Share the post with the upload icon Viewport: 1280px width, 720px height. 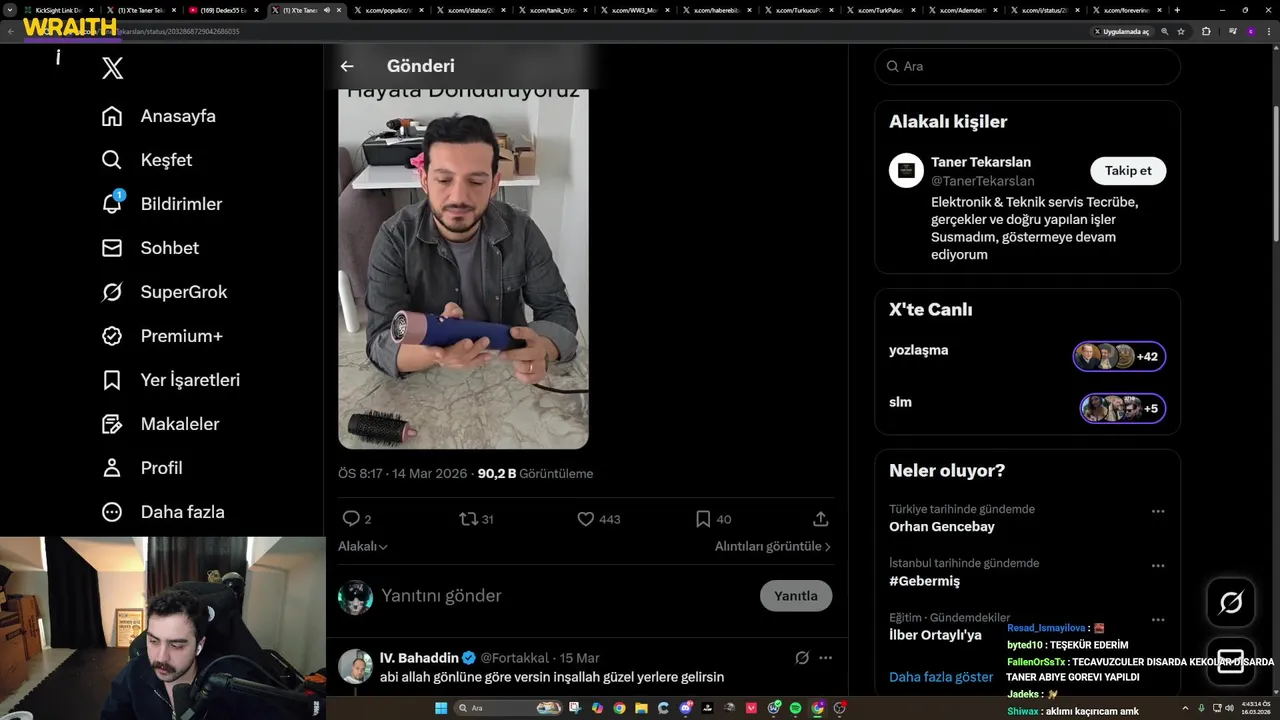[x=820, y=519]
